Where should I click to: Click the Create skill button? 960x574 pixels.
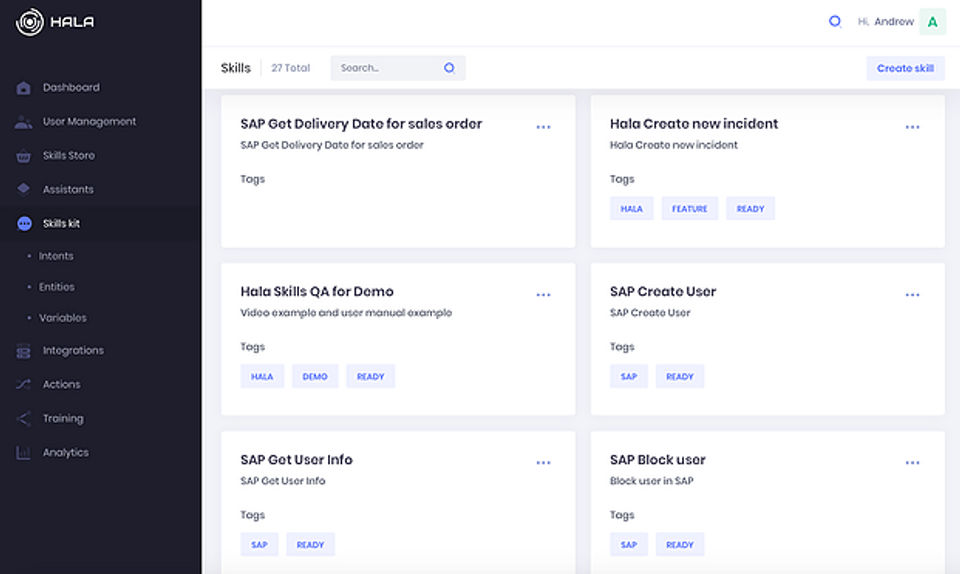[905, 68]
